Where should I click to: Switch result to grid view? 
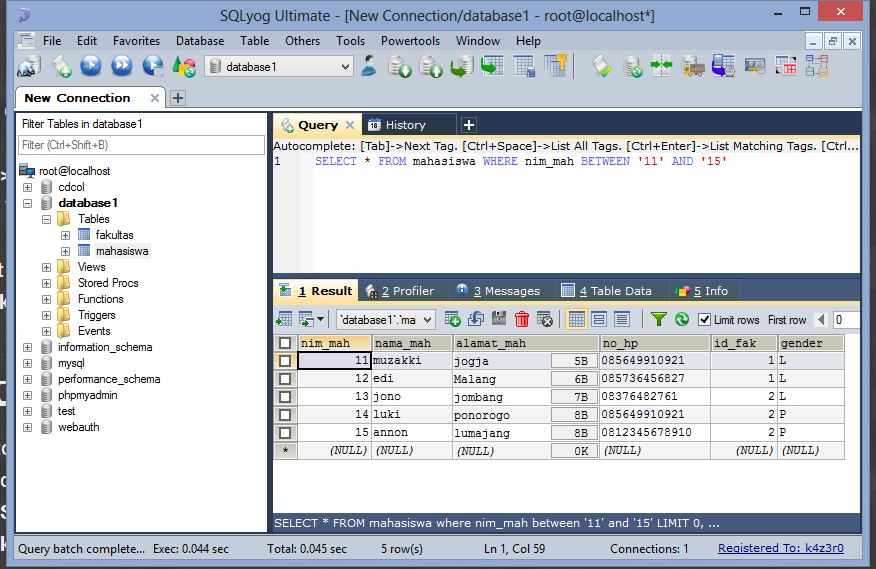(x=577, y=319)
